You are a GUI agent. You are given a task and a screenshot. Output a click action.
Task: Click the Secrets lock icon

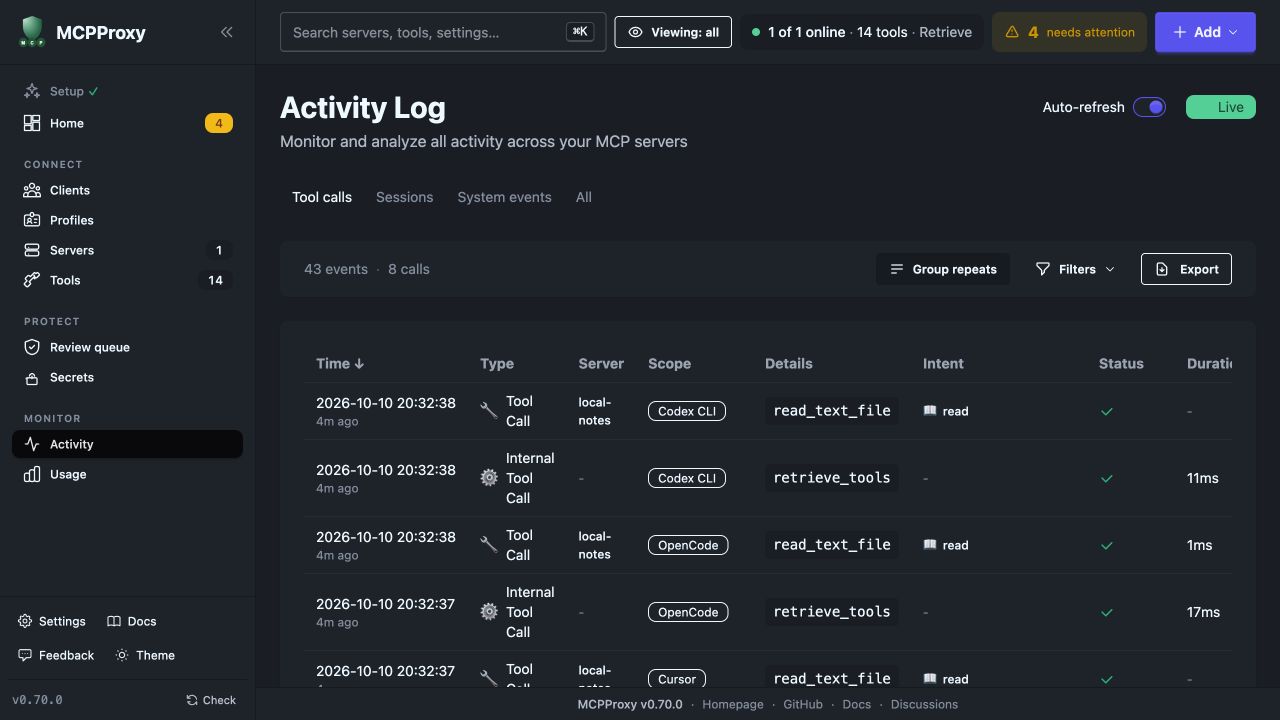pyautogui.click(x=32, y=377)
